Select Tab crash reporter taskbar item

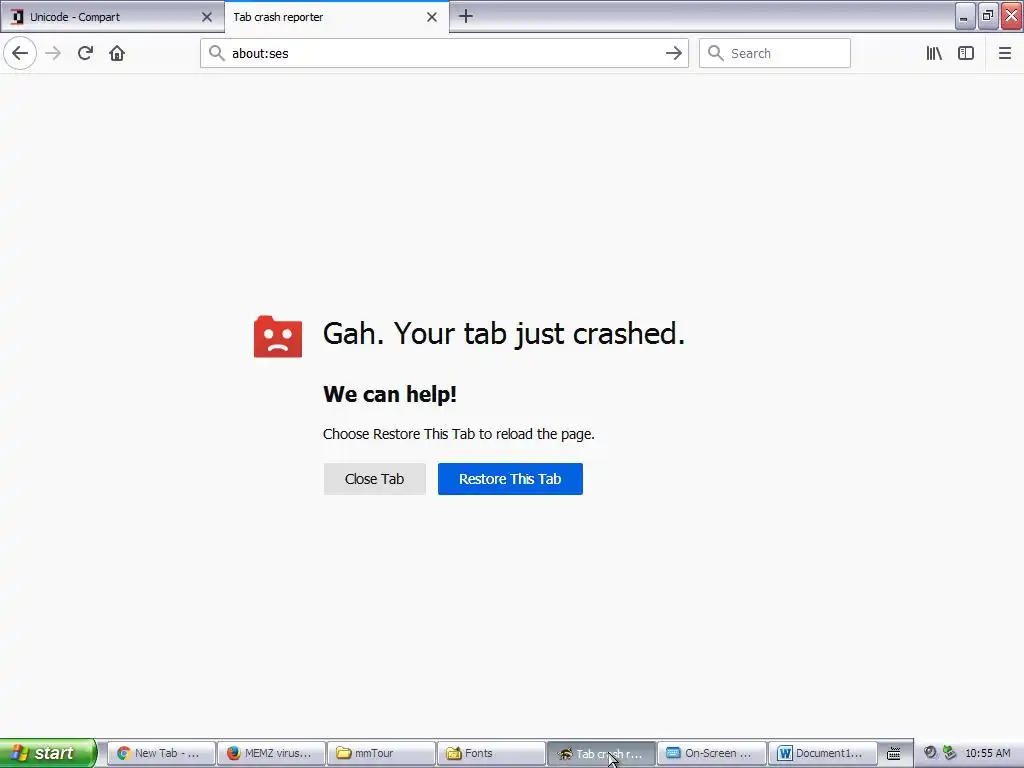(x=601, y=753)
